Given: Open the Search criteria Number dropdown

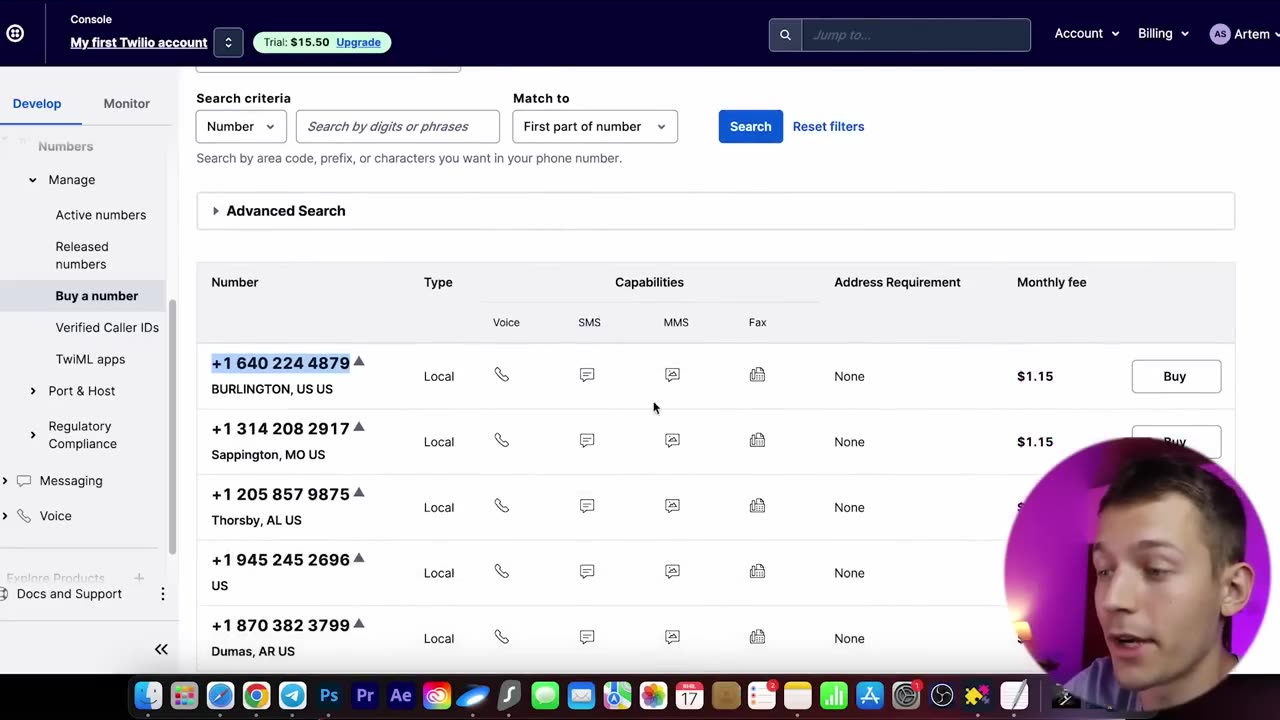Looking at the screenshot, I should (241, 126).
